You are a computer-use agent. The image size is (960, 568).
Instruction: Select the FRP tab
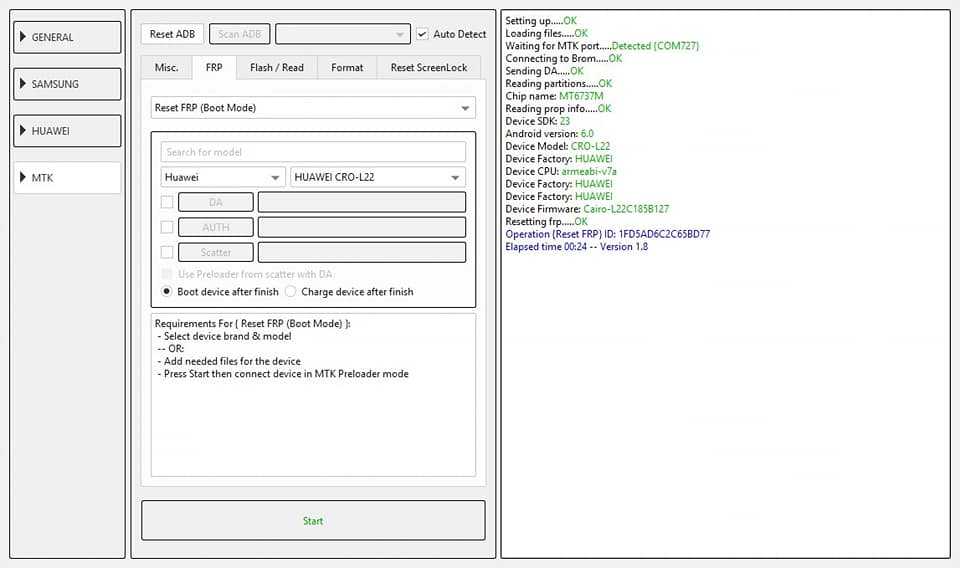point(214,67)
